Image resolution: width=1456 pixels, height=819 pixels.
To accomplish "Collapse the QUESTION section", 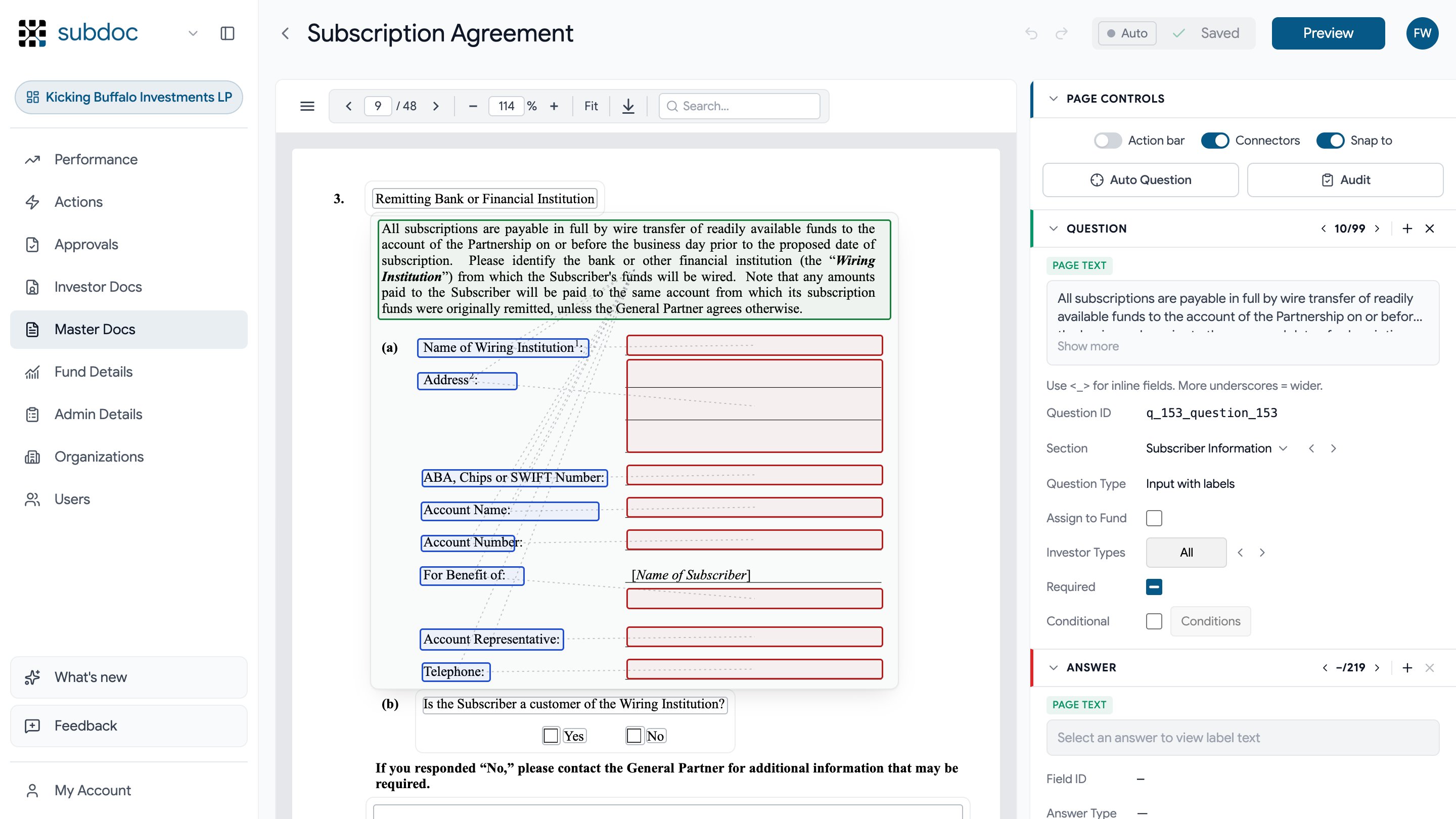I will pos(1053,229).
